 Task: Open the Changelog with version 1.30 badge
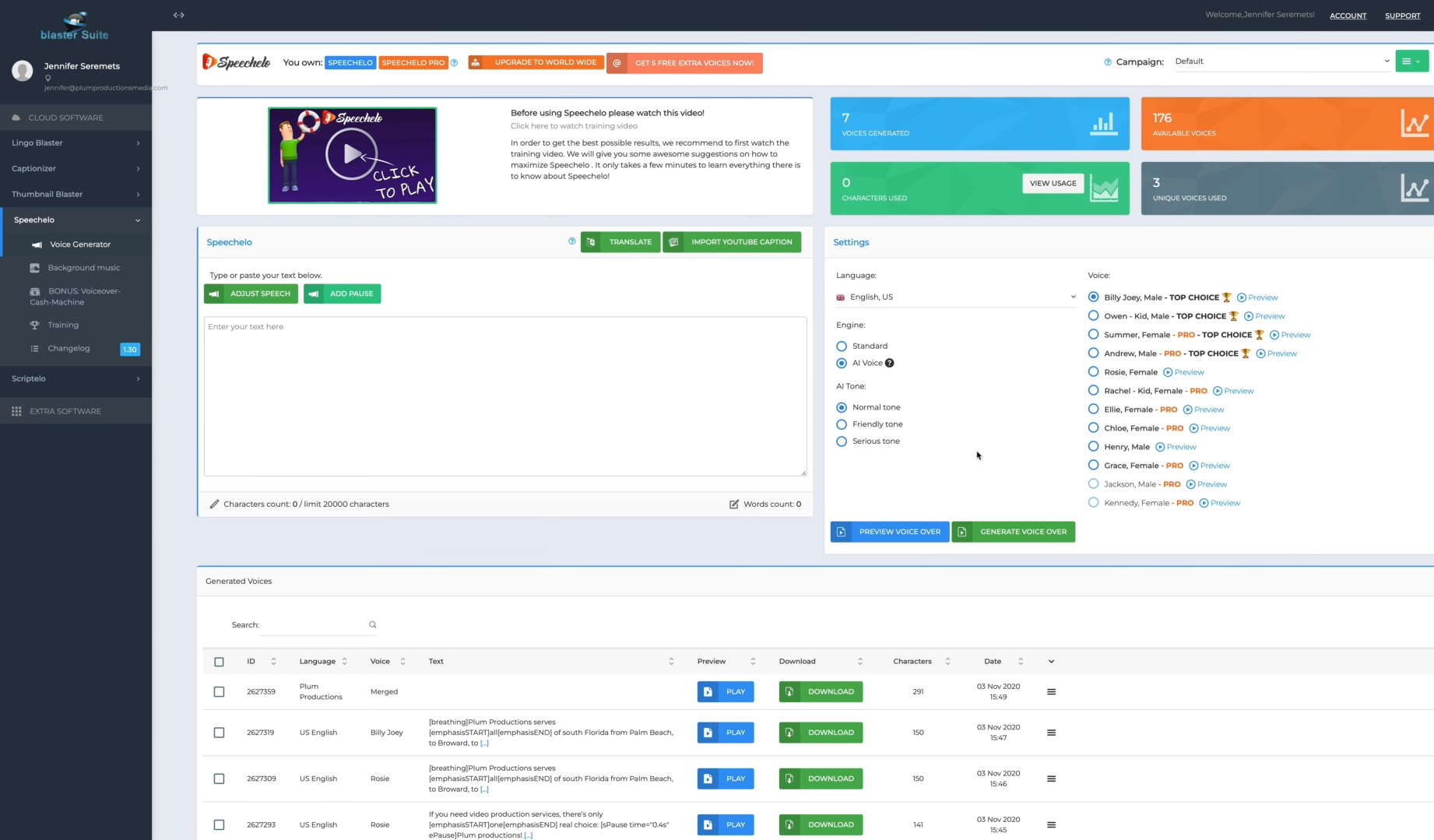point(69,348)
